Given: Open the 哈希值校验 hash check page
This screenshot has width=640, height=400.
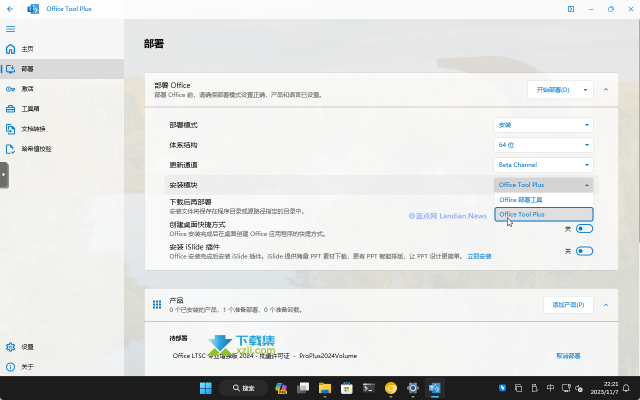Looking at the screenshot, I should 62,149.
